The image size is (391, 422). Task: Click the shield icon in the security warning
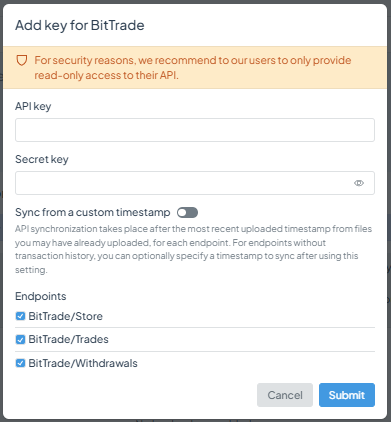pos(22,60)
